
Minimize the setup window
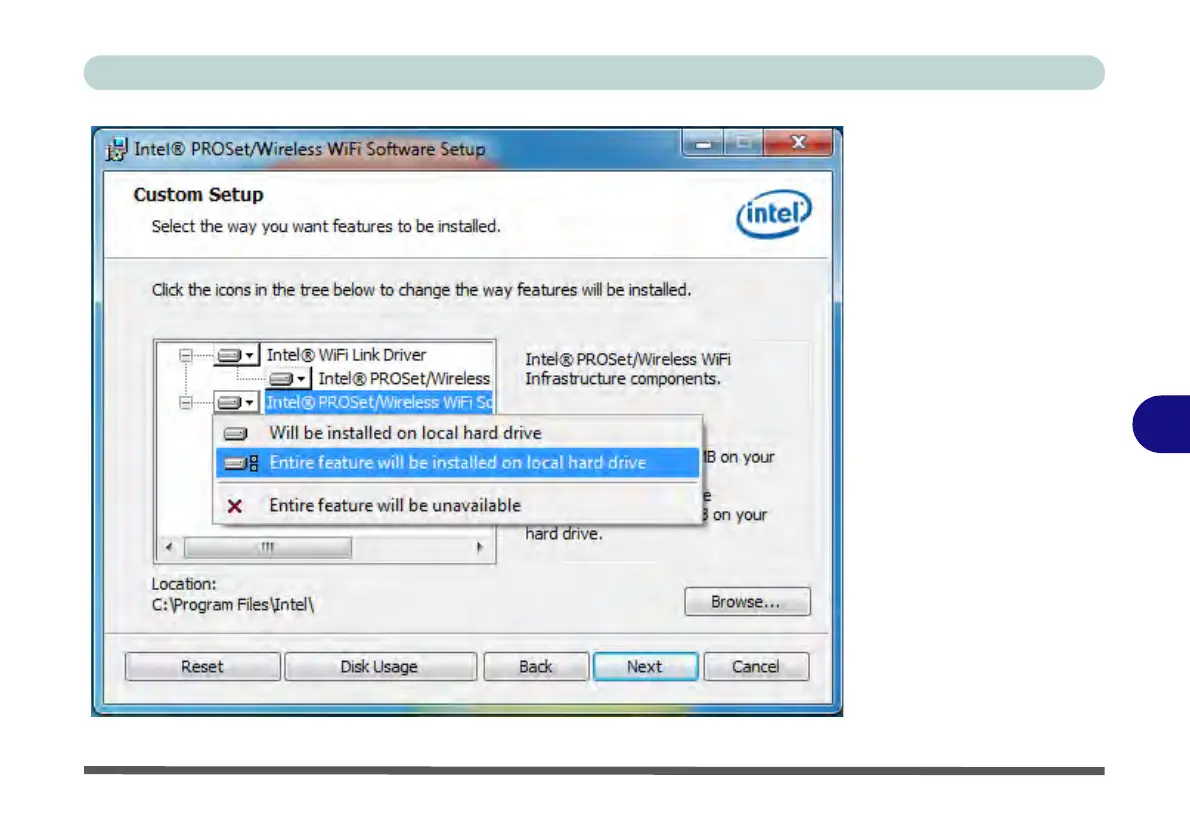[x=704, y=143]
